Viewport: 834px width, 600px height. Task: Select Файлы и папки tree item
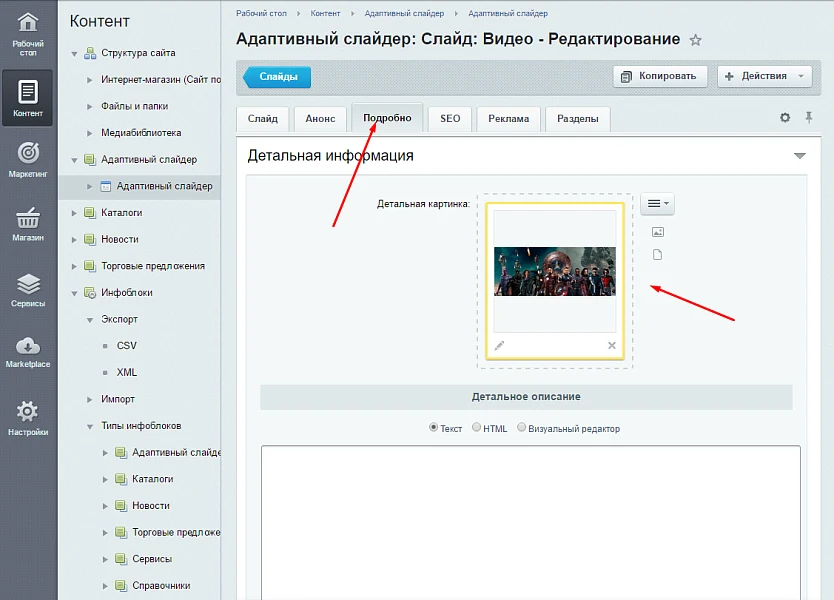tap(135, 106)
